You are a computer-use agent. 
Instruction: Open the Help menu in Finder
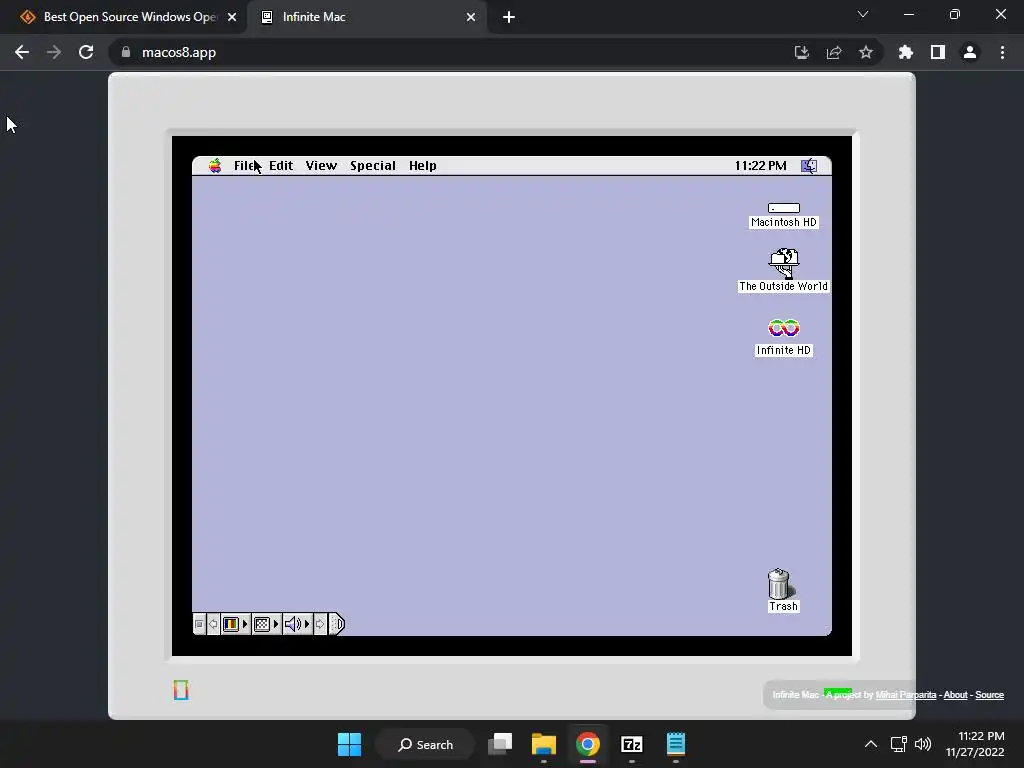pos(423,166)
